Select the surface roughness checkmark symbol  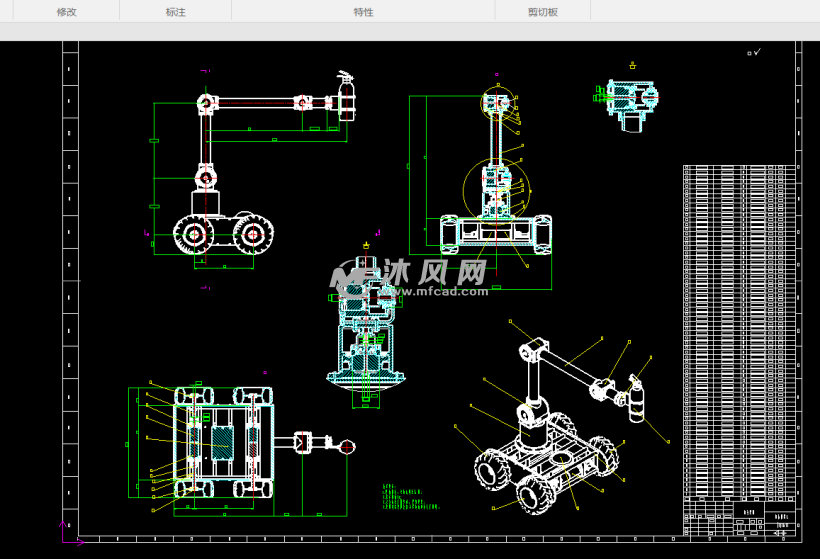tap(755, 51)
